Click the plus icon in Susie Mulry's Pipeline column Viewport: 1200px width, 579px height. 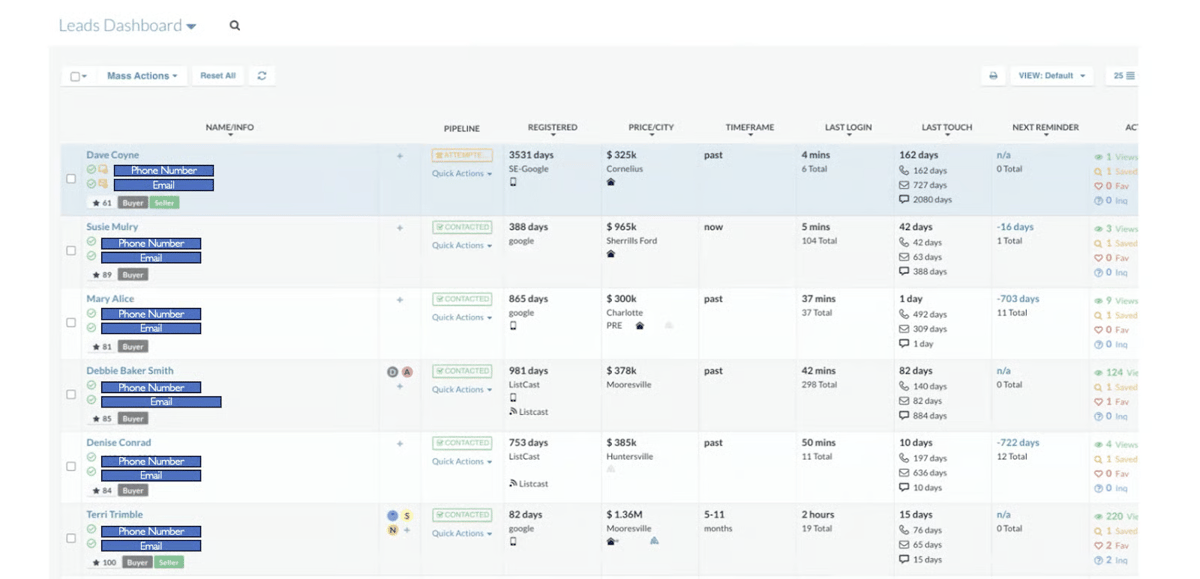[x=400, y=229]
